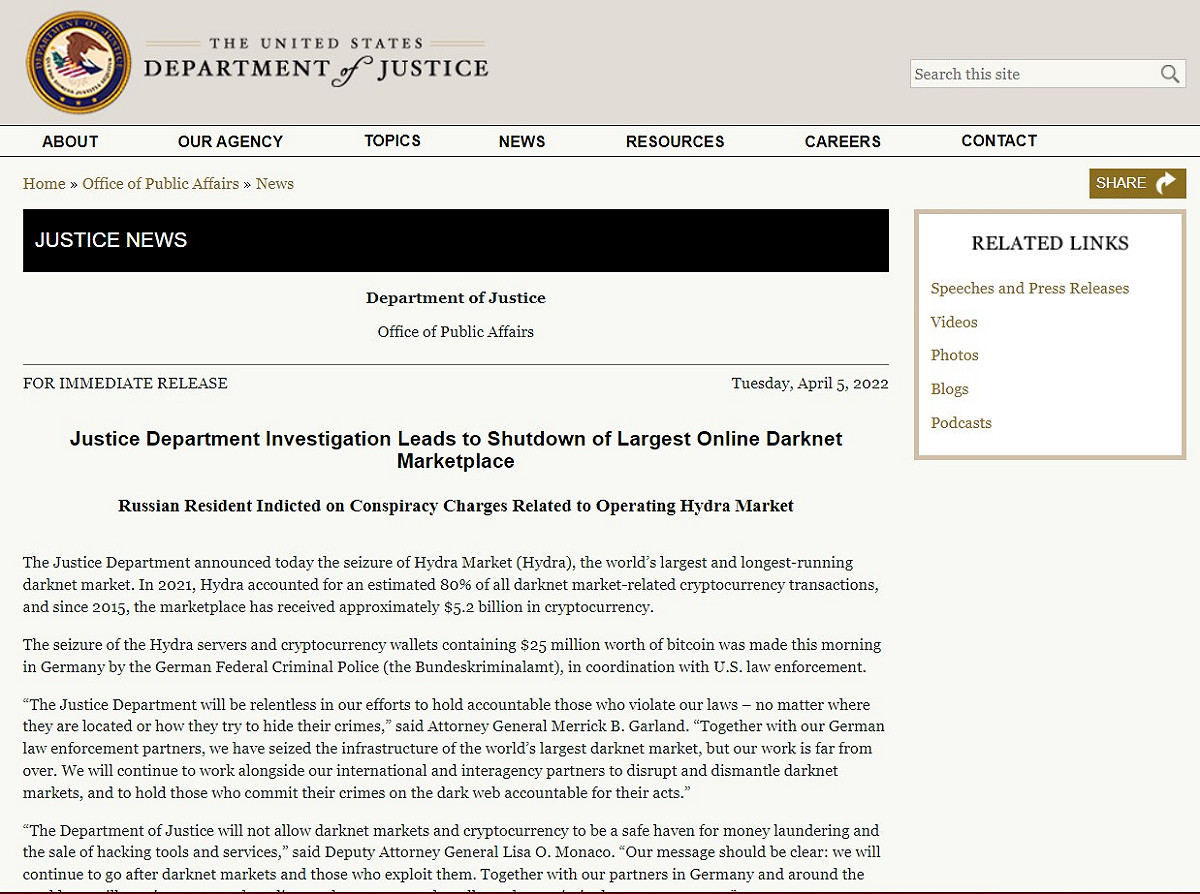Viewport: 1200px width, 894px height.
Task: Open the Photos related link
Action: [x=955, y=355]
